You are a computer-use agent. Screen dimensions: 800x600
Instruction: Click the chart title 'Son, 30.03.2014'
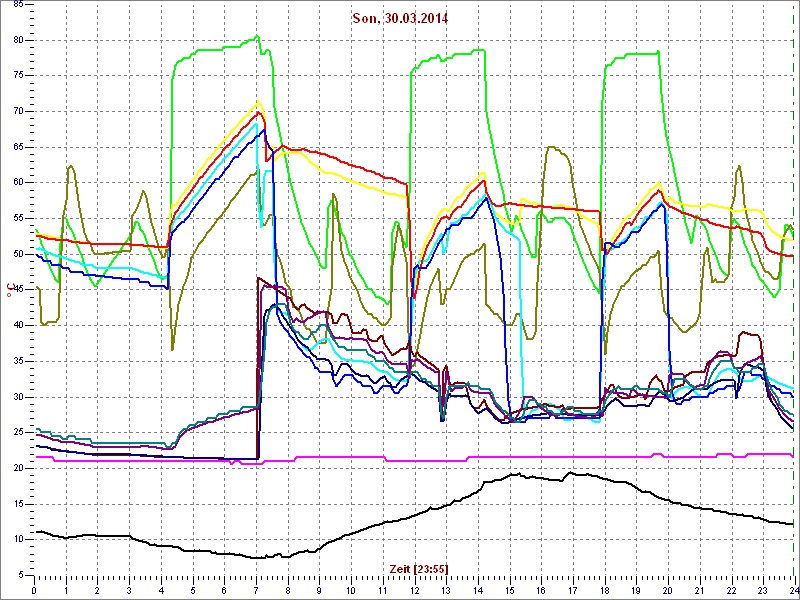401,18
